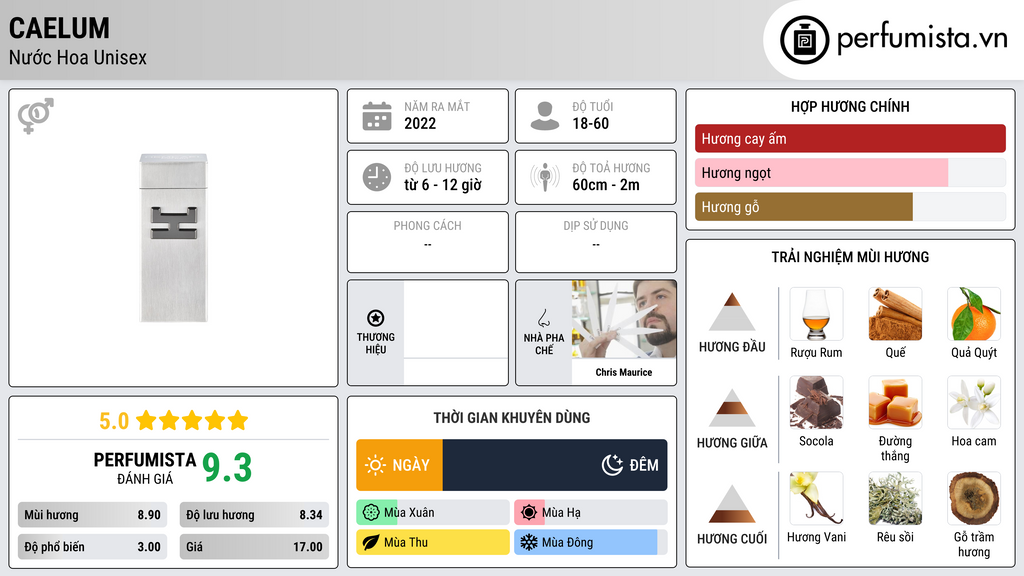Select the Mùa Đông season bar

[x=590, y=543]
